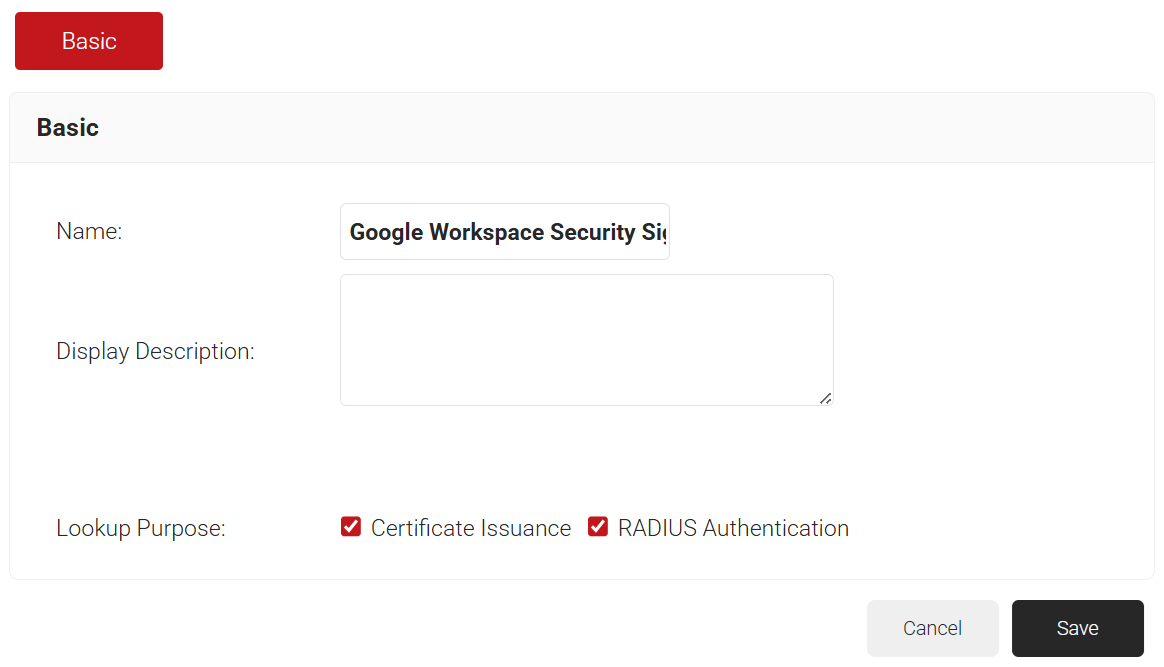This screenshot has height=667, width=1164.
Task: Cancel editing this form
Action: pos(932,628)
